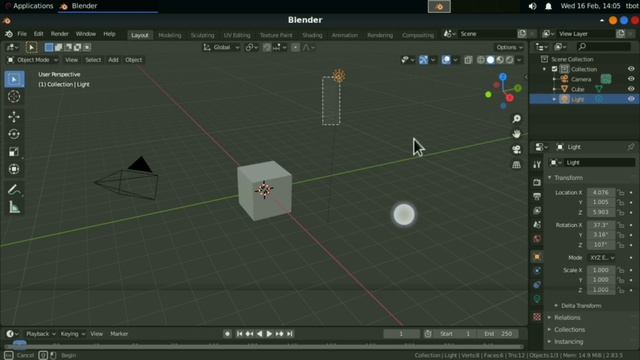Click the Blender logo menu icon

click(9, 34)
